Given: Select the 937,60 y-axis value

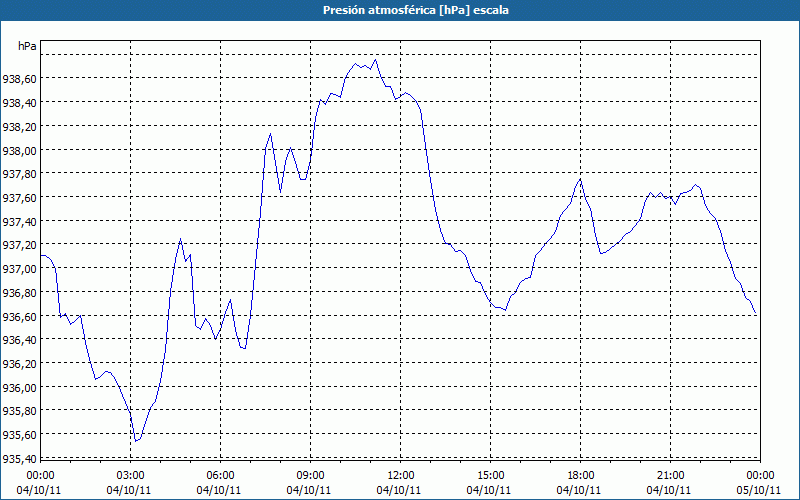Looking at the screenshot, I should (19, 197).
